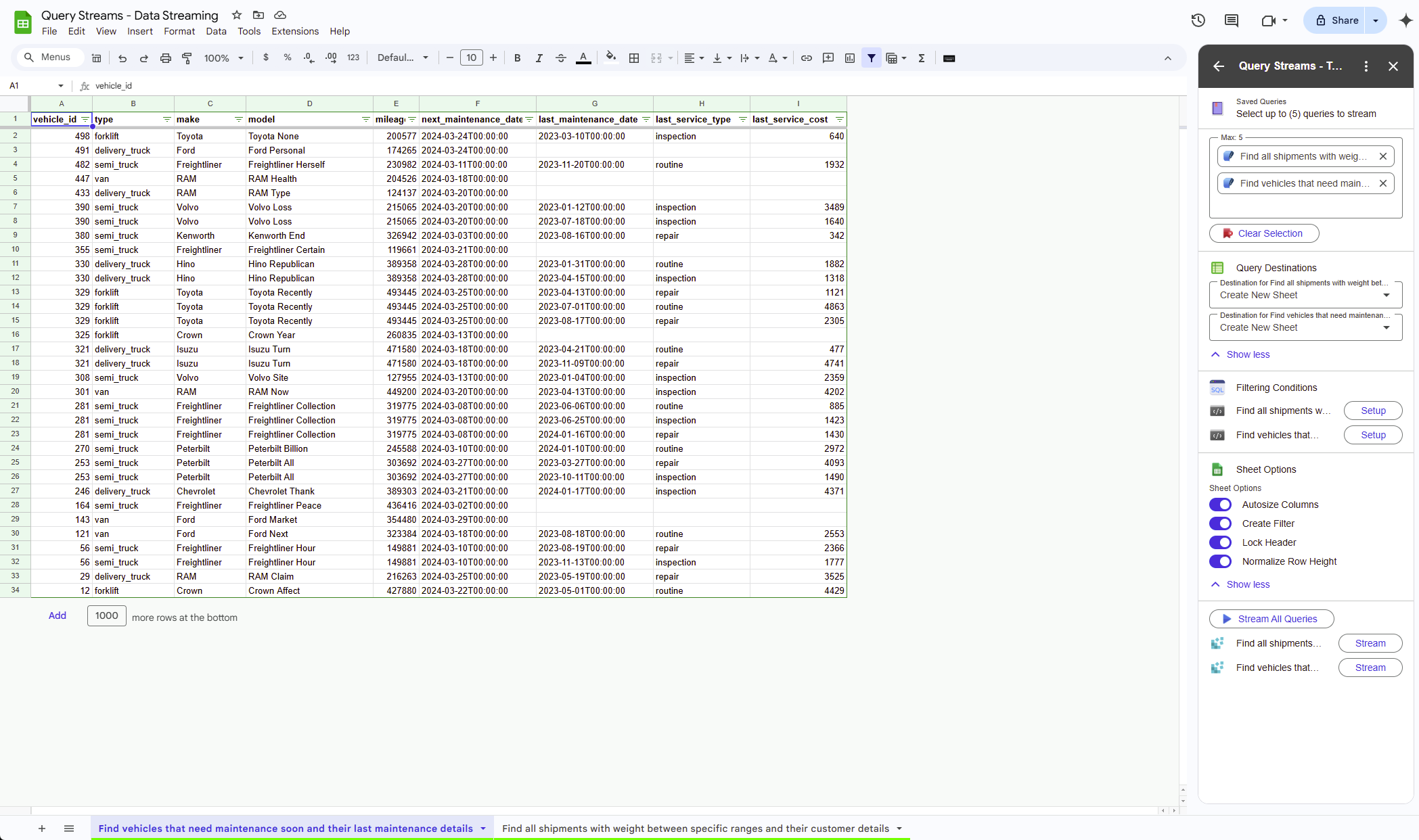The width and height of the screenshot is (1419, 840).
Task: Click the fill color paint bucket
Action: 610,58
